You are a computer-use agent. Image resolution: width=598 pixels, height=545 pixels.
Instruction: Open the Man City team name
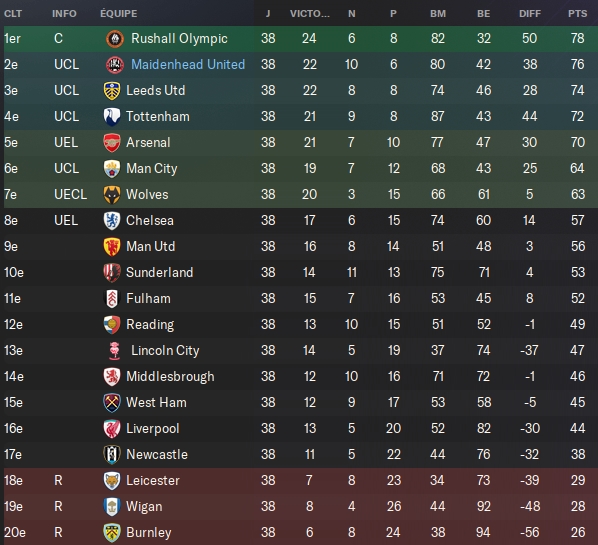(152, 169)
